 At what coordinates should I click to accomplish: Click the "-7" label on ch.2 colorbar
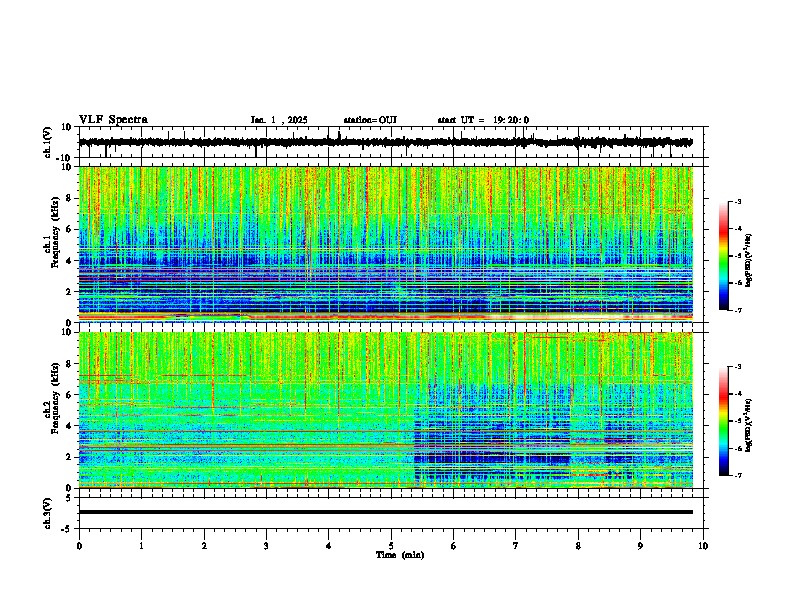tap(737, 475)
